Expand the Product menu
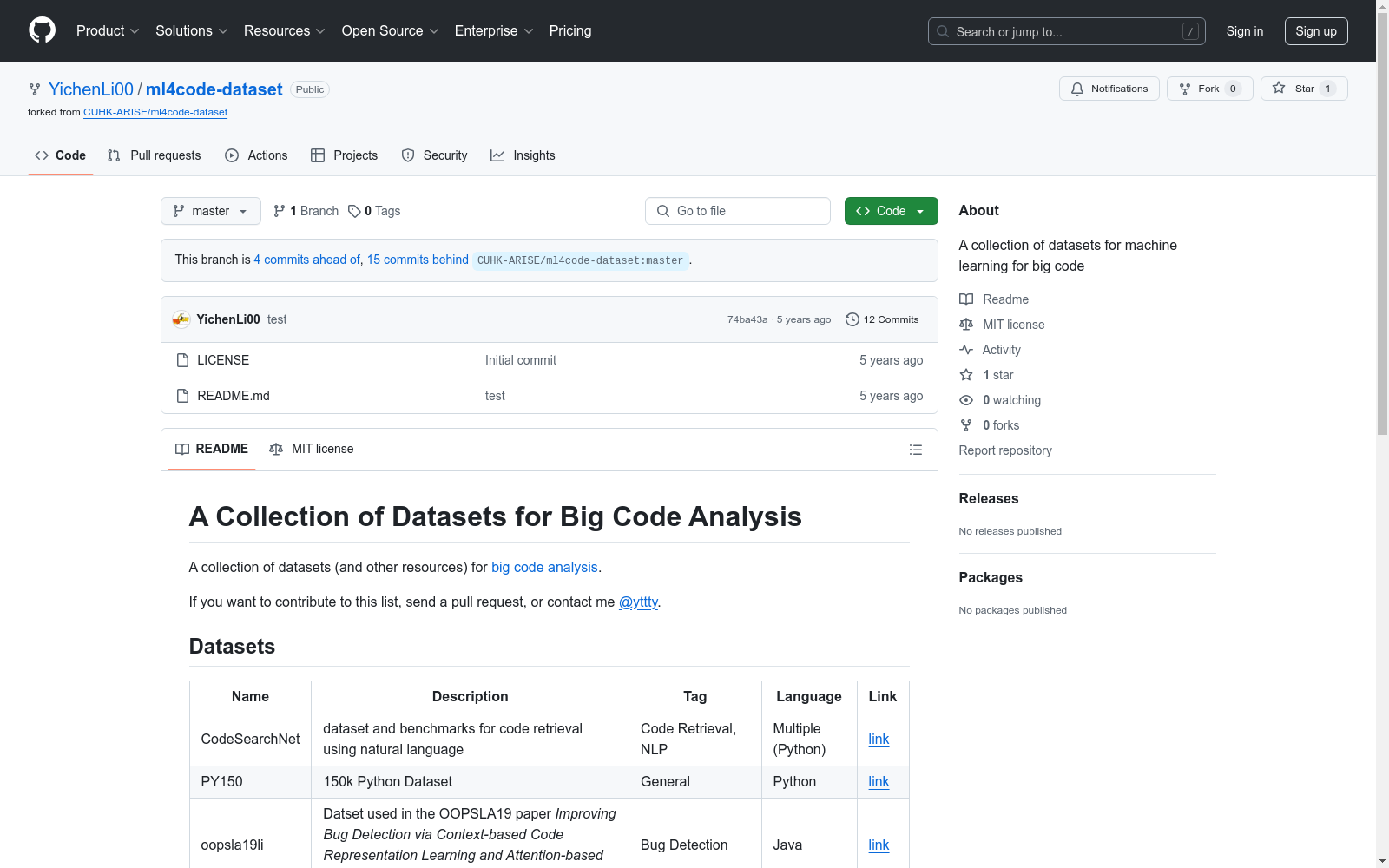 pyautogui.click(x=108, y=31)
